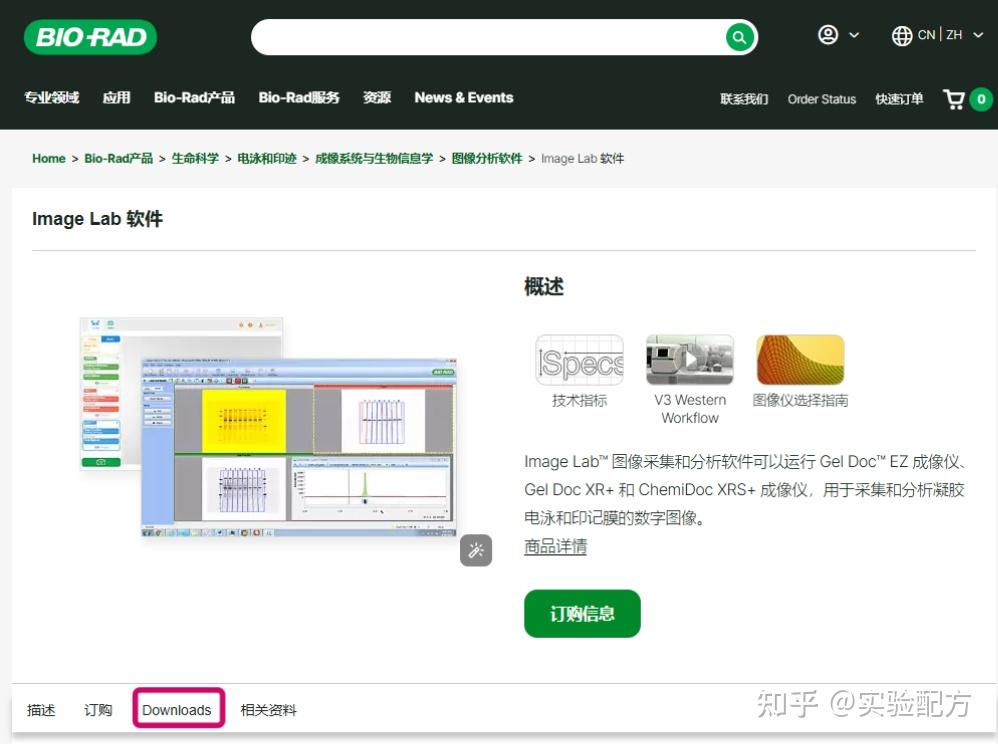Click the 概述 heading

click(x=544, y=286)
